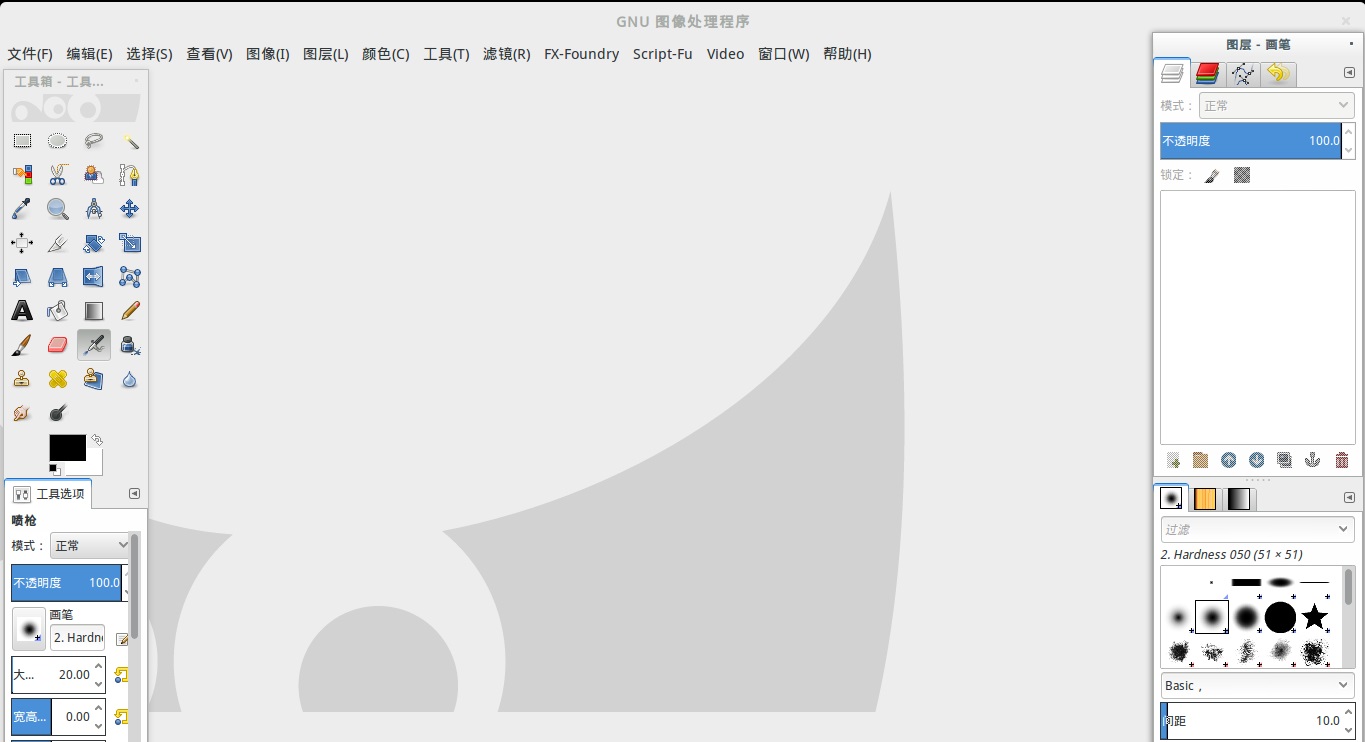Select the Perspective tool
1365x742 pixels.
(58, 277)
